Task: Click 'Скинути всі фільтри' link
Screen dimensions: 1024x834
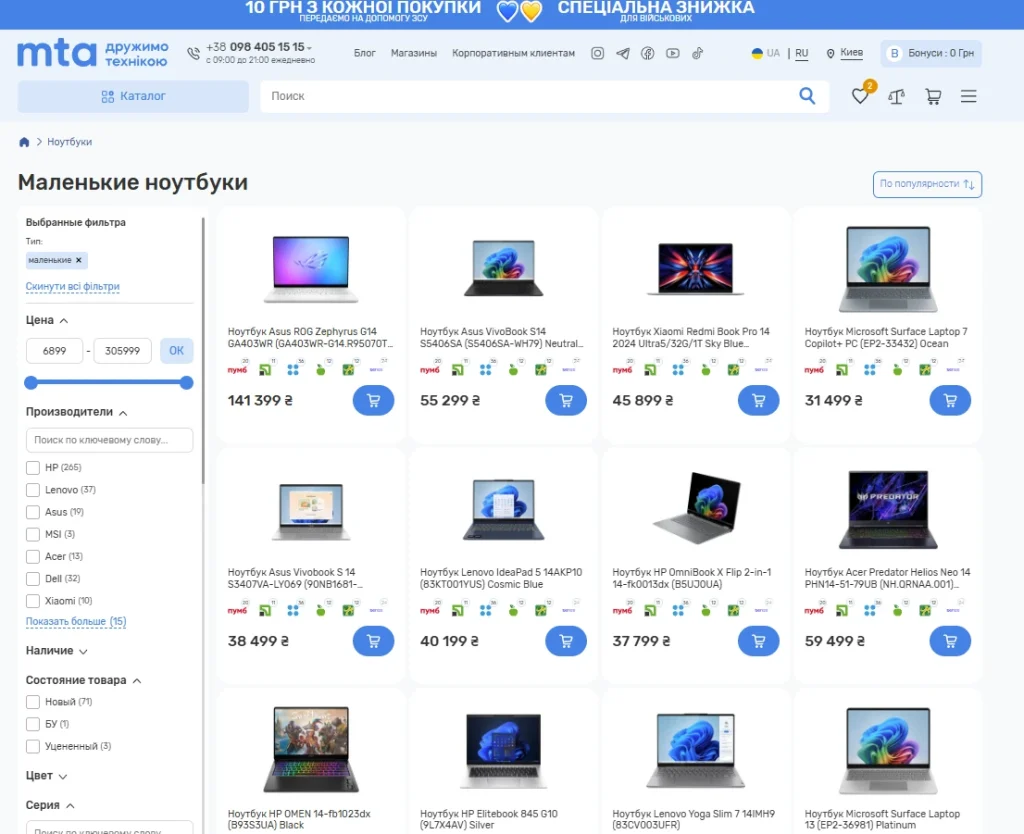Action: [72, 287]
